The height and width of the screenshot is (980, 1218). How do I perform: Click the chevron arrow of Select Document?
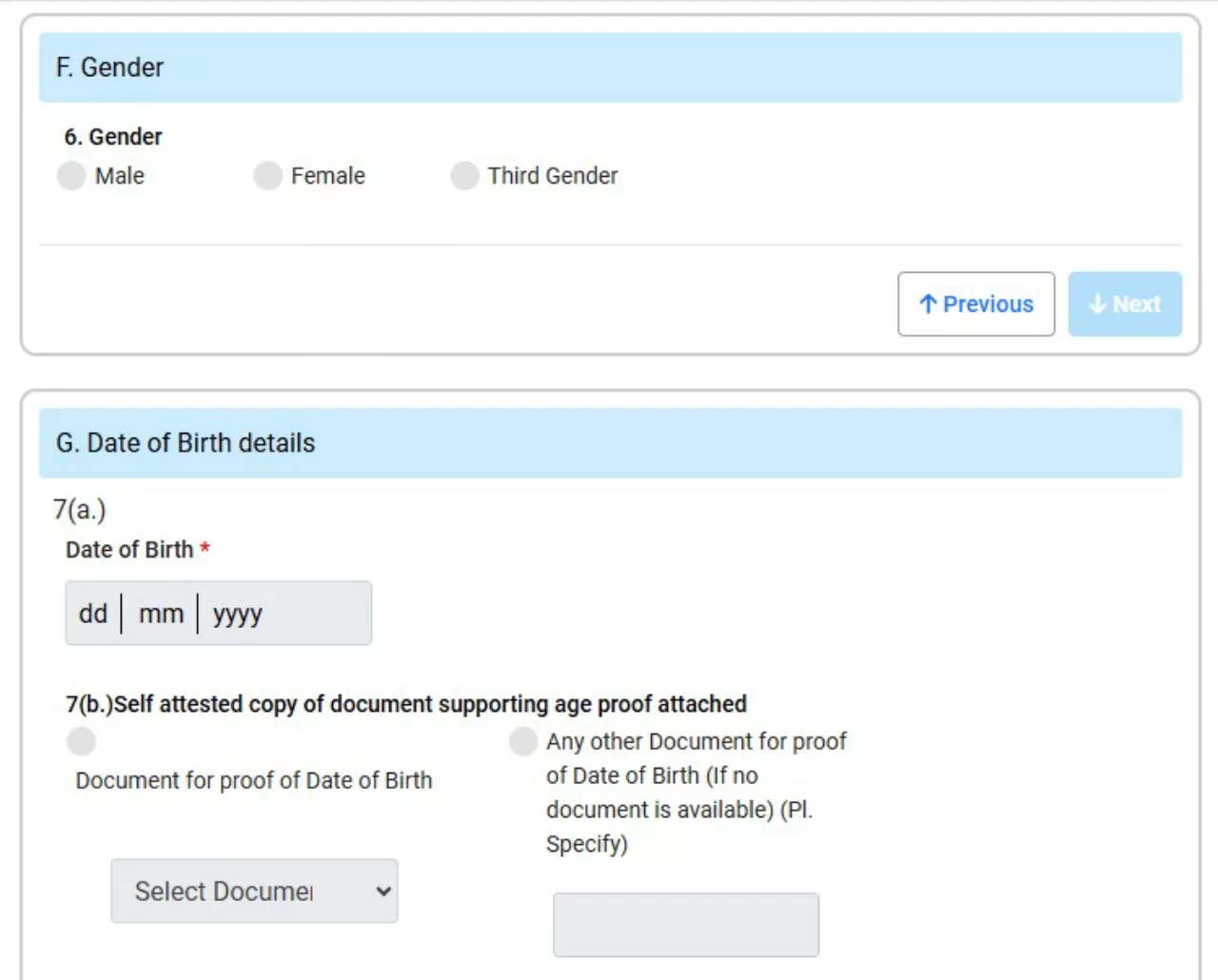point(383,892)
